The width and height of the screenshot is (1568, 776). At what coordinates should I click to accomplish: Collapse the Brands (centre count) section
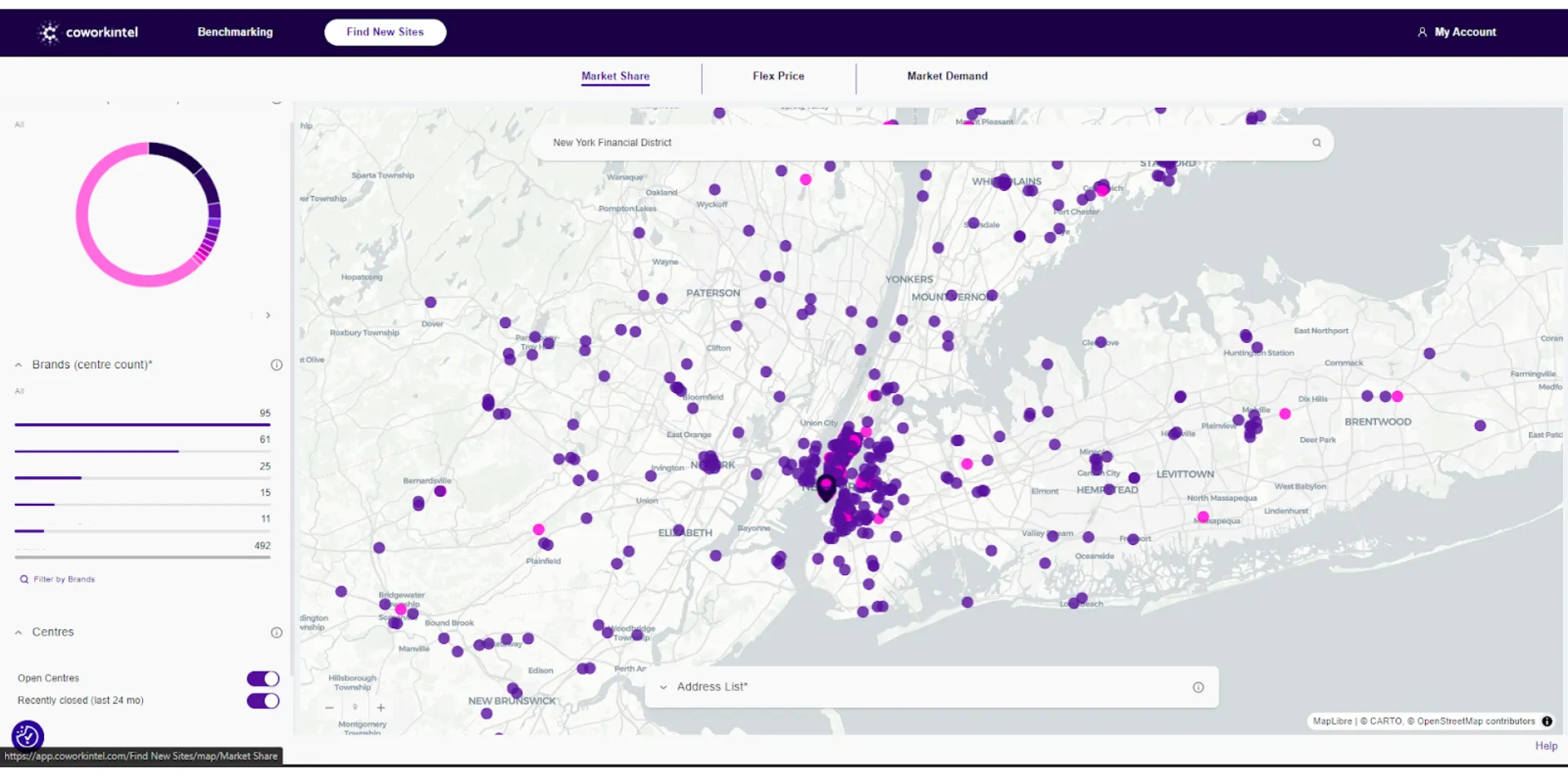[x=17, y=364]
